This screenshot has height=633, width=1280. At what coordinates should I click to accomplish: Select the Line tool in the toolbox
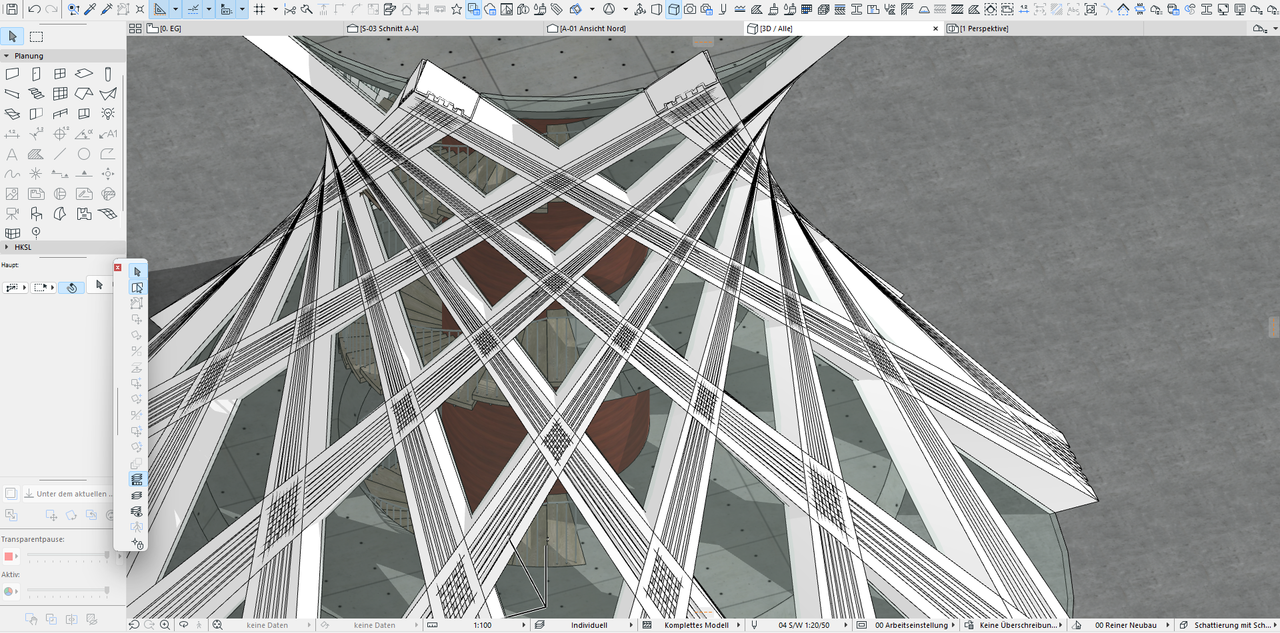click(x=60, y=154)
